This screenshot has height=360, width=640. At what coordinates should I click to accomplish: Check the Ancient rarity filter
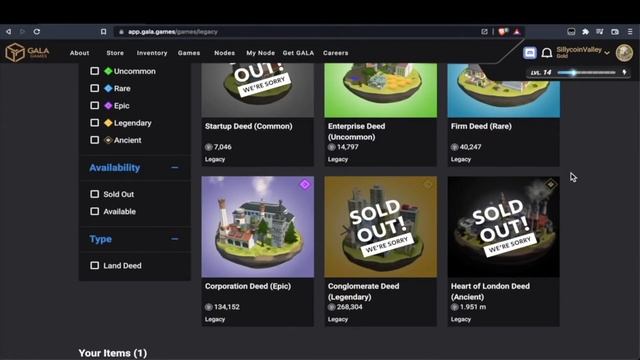94,140
